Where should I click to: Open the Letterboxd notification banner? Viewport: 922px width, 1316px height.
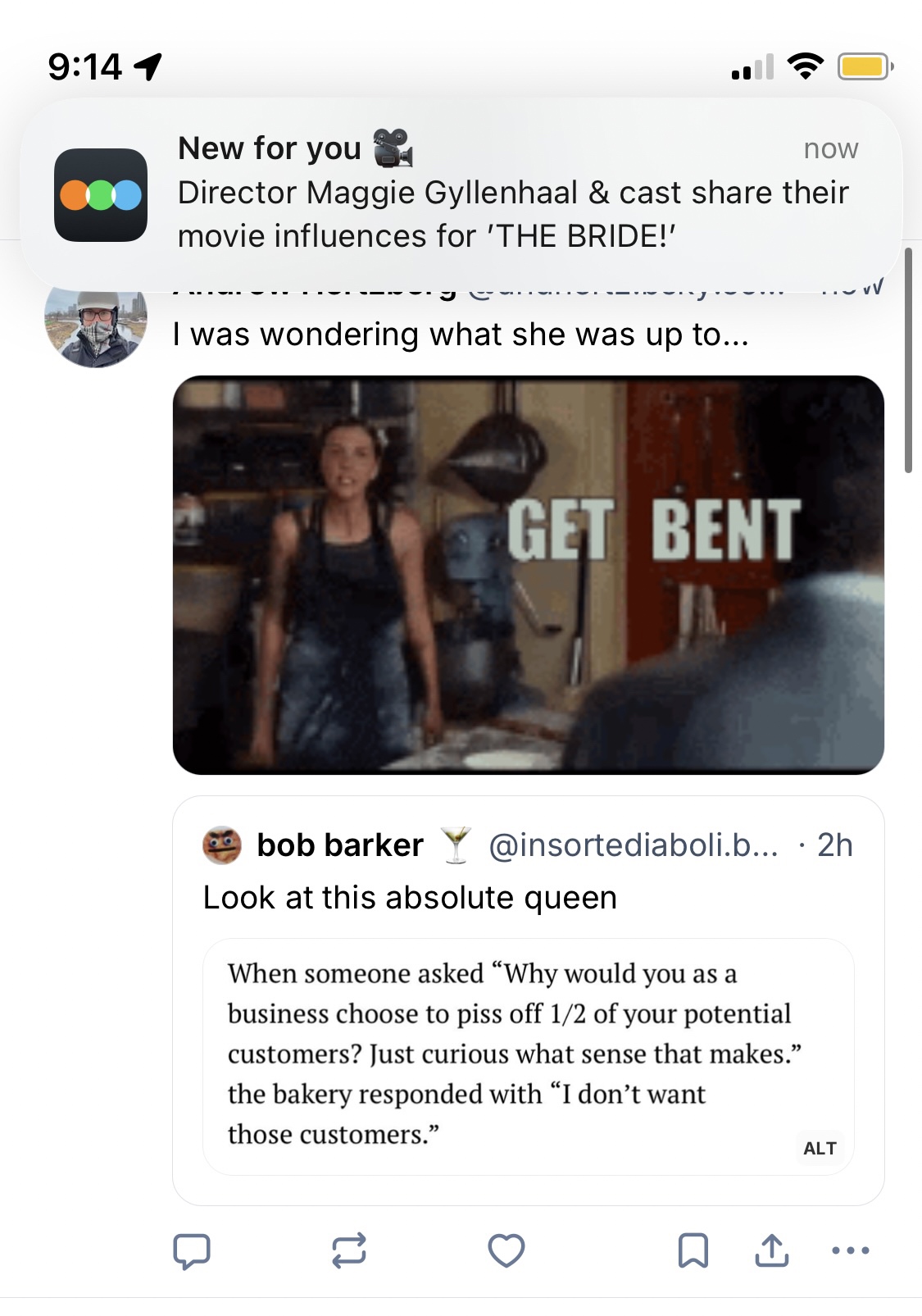pos(512,194)
